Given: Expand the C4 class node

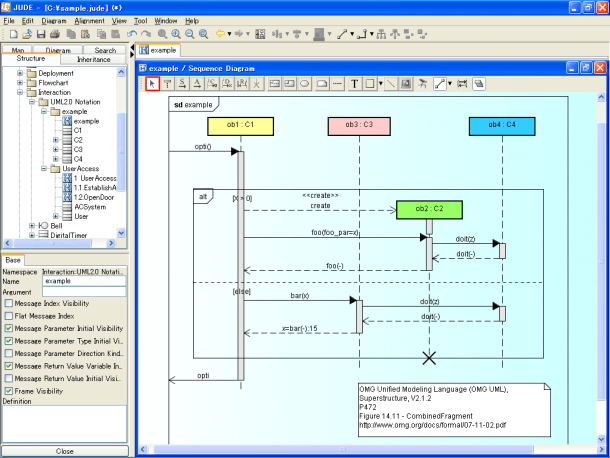Looking at the screenshot, I should pyautogui.click(x=56, y=159).
